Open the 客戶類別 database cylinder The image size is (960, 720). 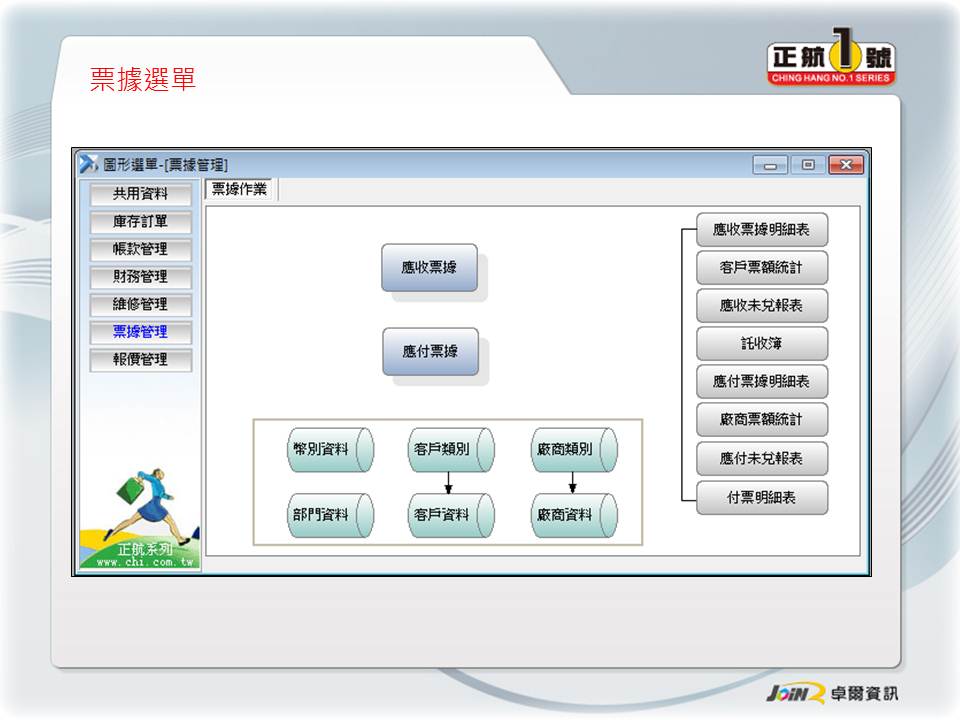coord(451,450)
